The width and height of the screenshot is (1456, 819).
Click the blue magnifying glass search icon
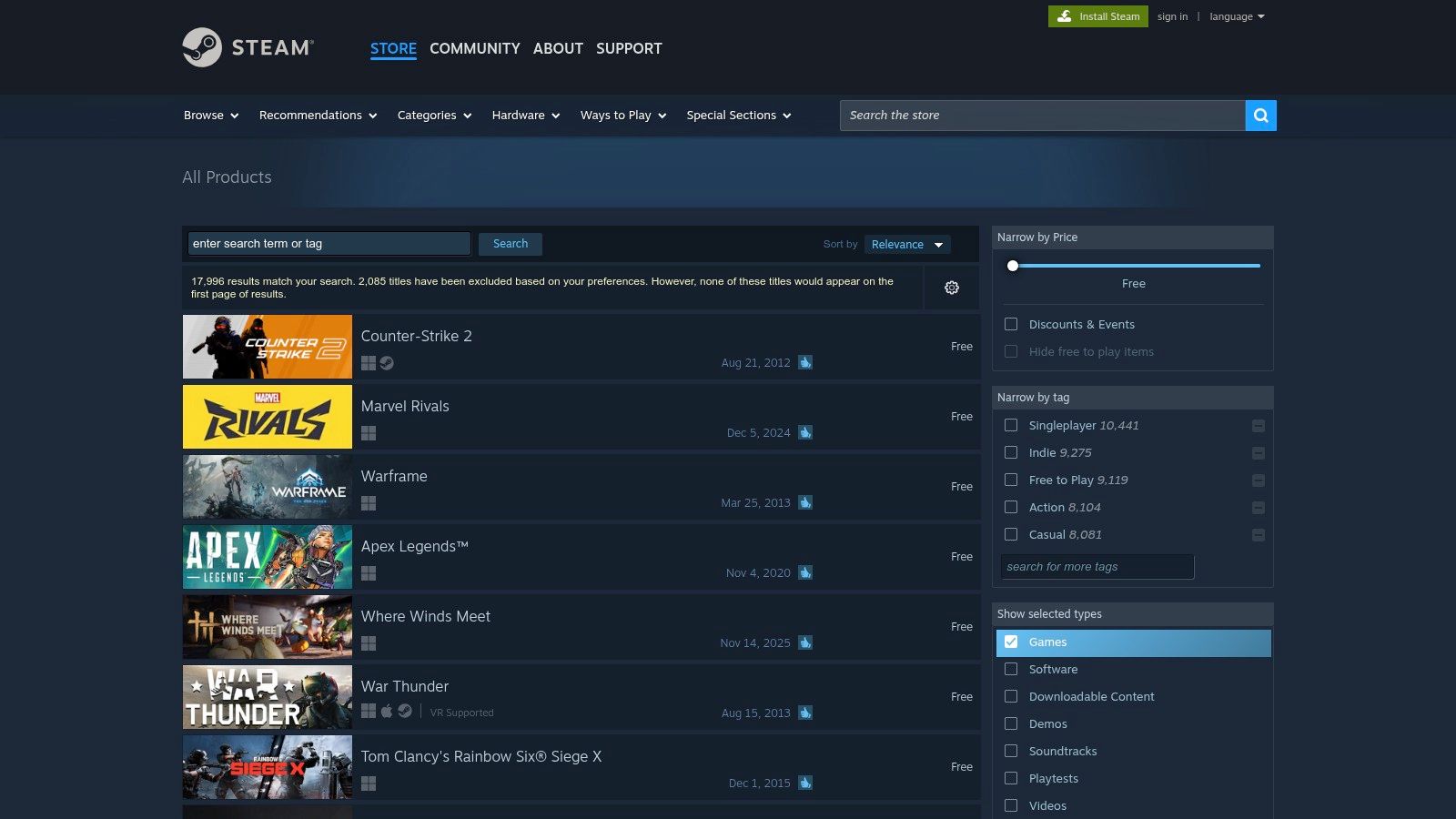coord(1260,116)
